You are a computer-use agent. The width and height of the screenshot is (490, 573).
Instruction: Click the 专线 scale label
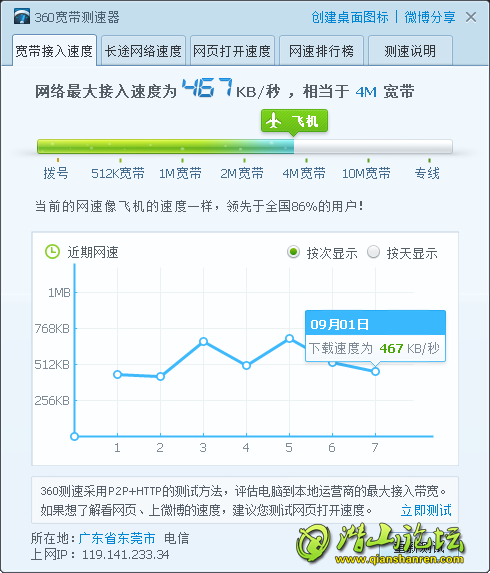point(427,173)
